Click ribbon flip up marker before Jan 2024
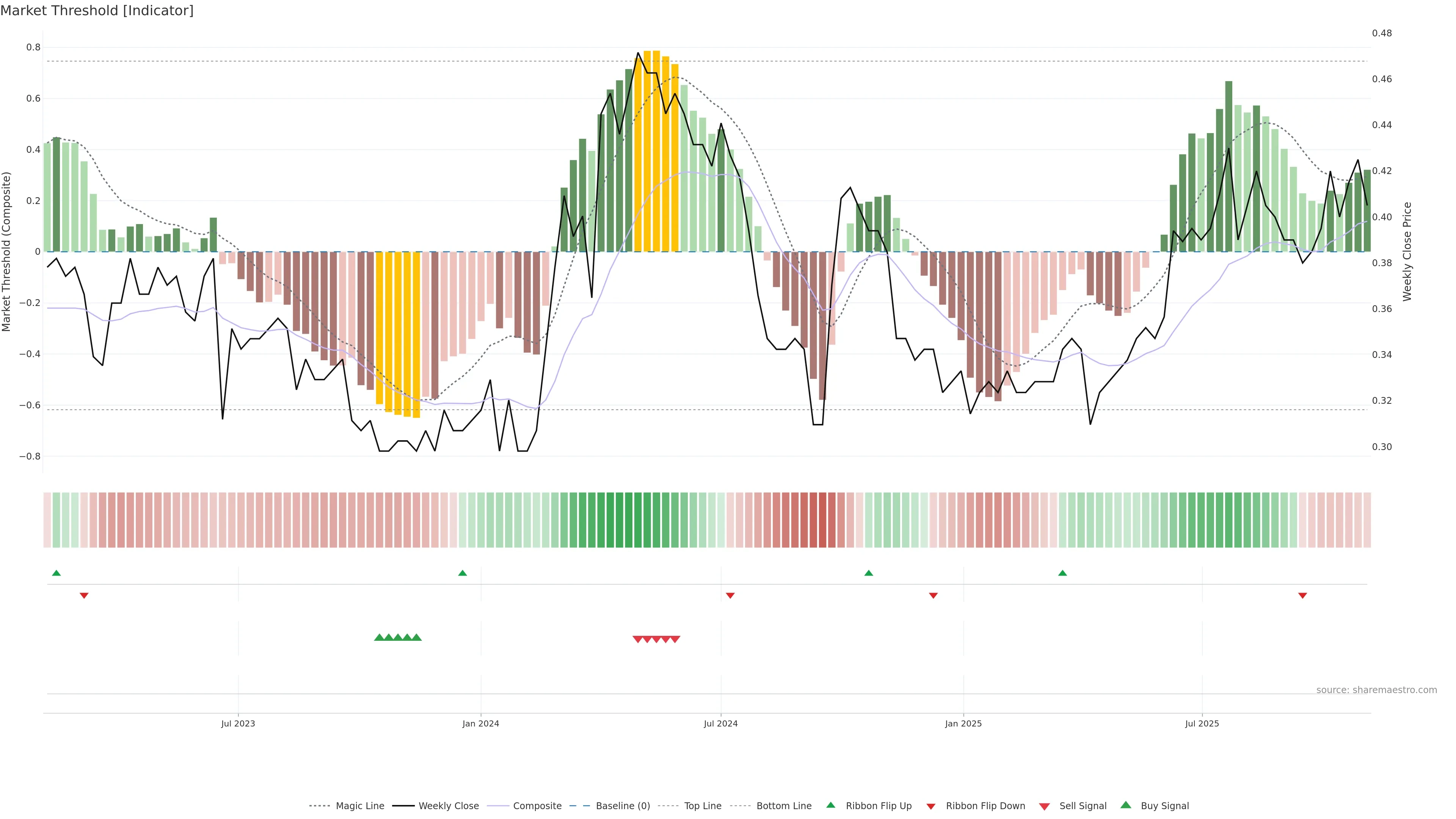 click(x=462, y=573)
